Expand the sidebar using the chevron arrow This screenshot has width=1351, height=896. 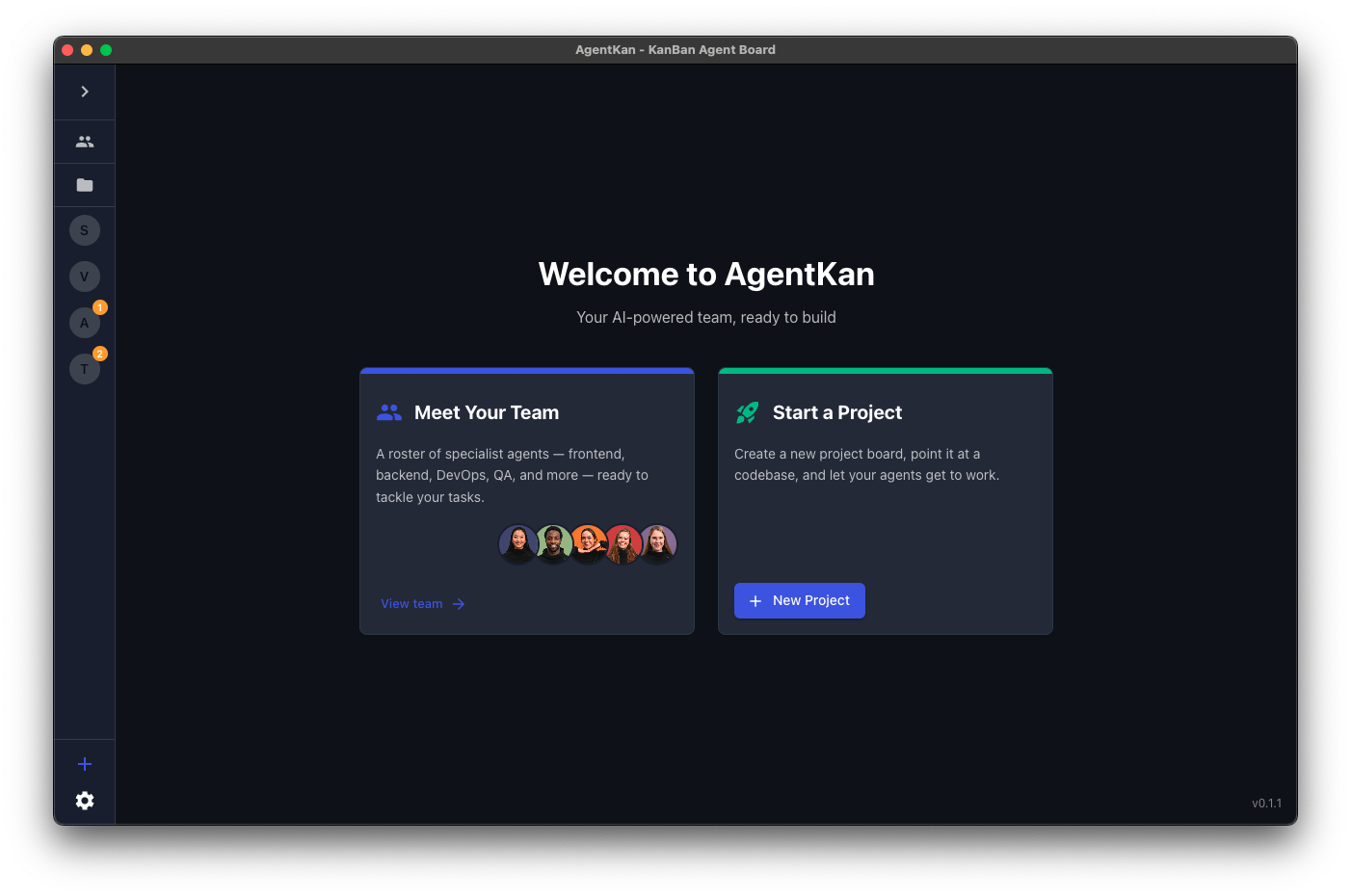coord(85,91)
